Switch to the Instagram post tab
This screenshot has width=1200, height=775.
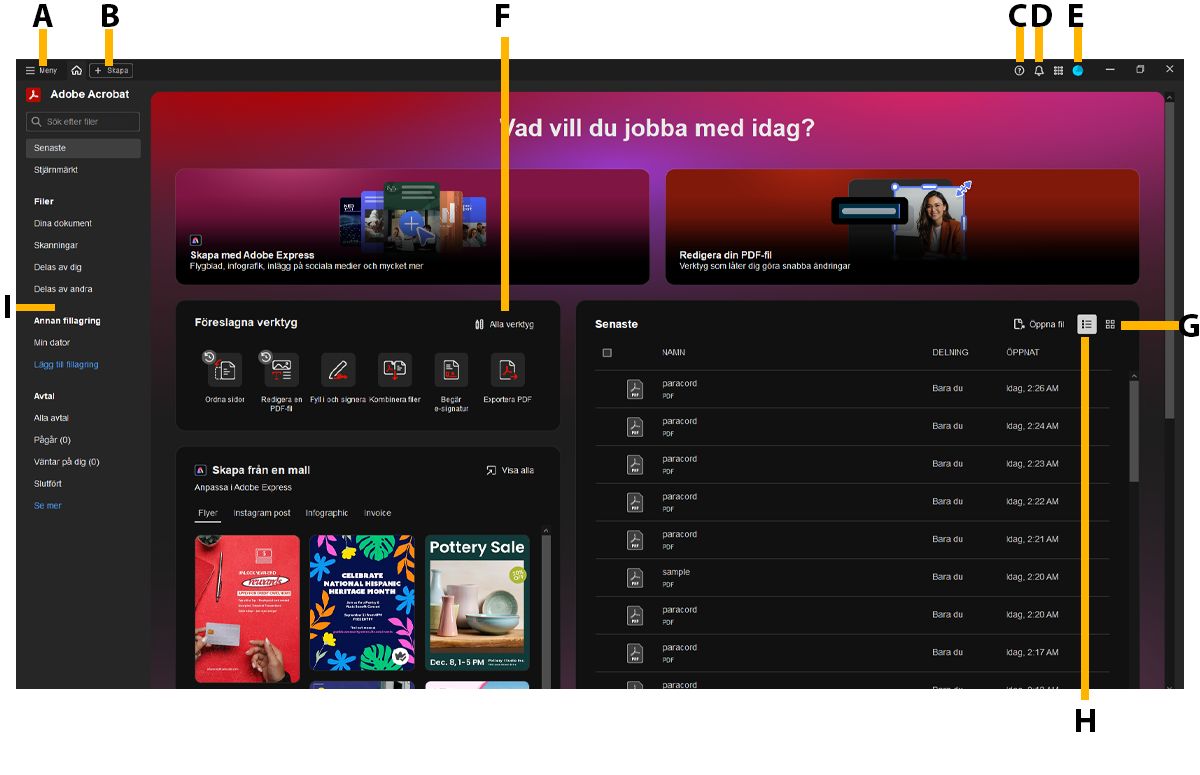[264, 512]
